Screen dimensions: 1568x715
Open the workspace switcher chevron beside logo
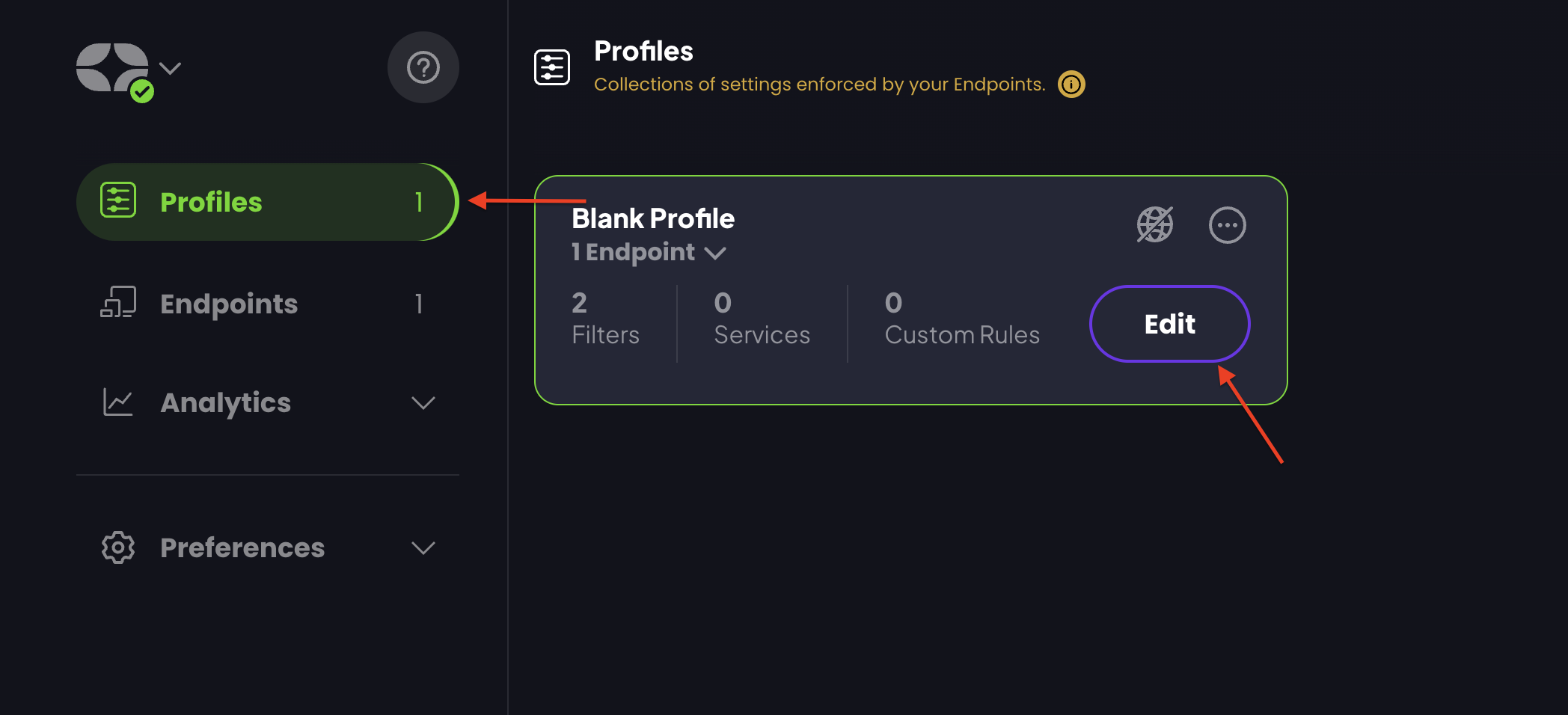pyautogui.click(x=171, y=67)
